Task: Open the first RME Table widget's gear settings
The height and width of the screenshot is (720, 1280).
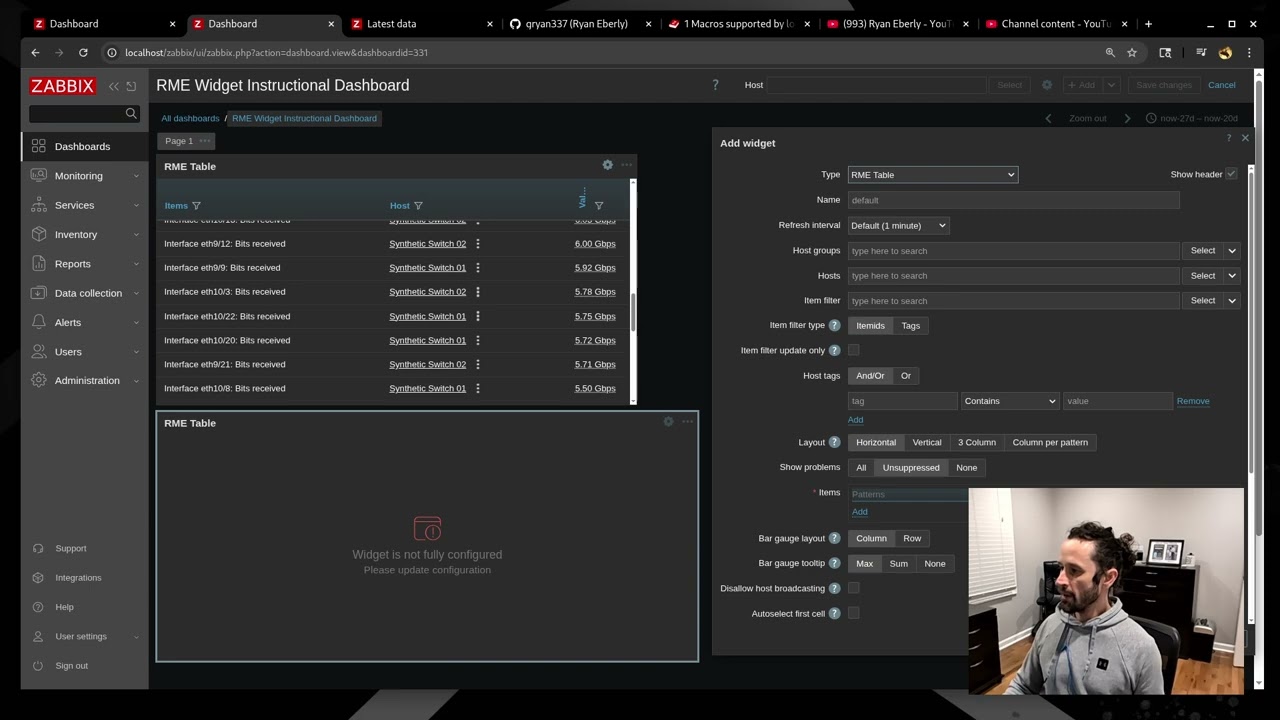Action: click(607, 165)
